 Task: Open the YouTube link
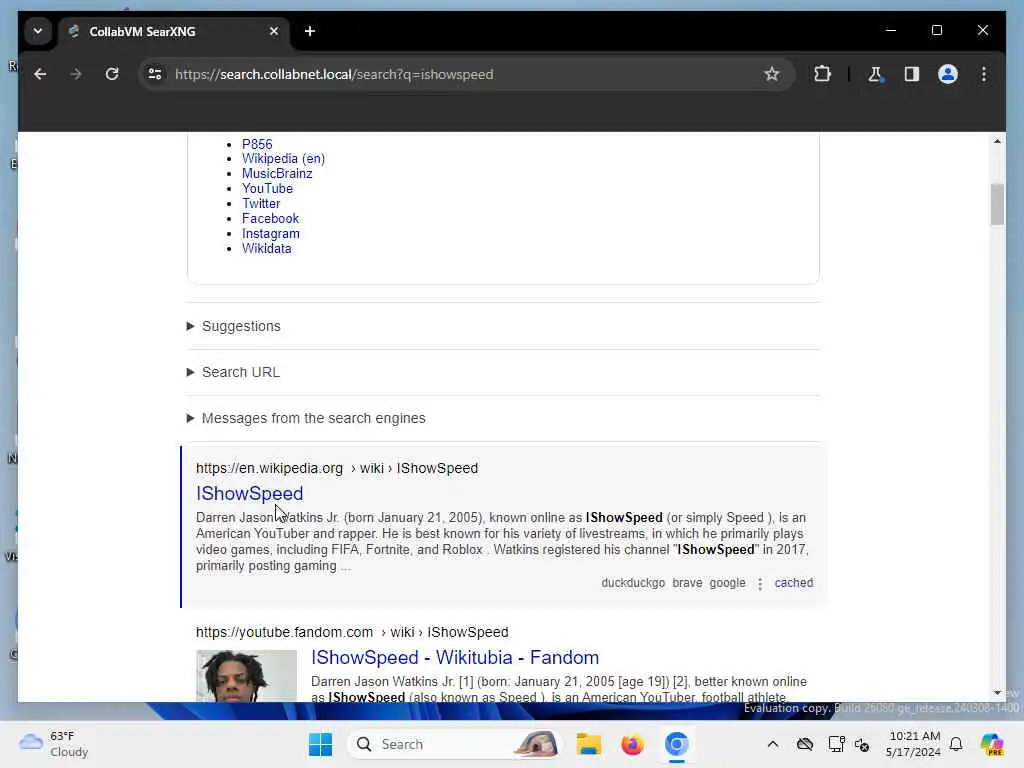tap(267, 189)
